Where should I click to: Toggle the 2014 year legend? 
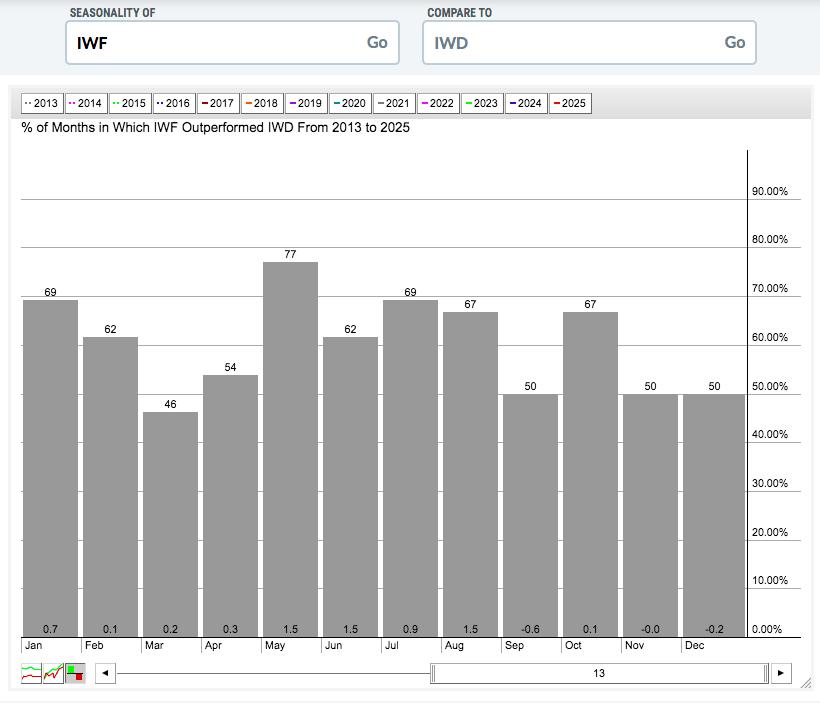pos(86,103)
